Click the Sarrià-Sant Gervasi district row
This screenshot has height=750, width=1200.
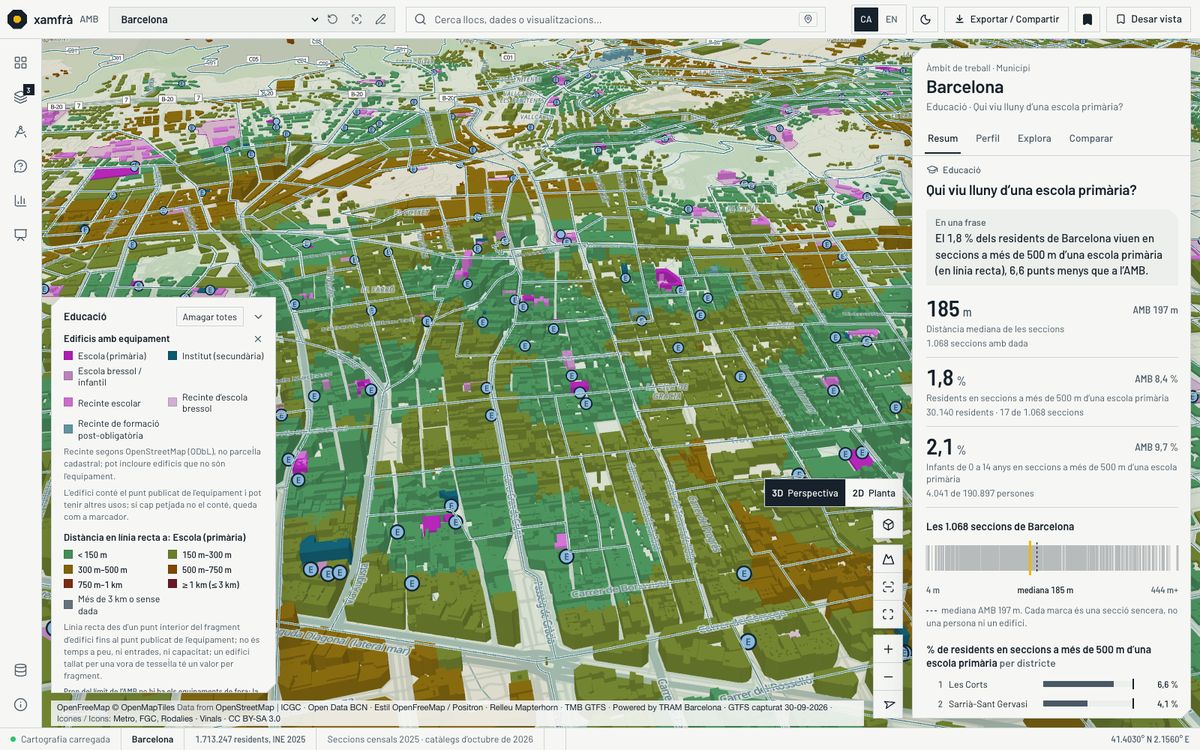(x=1052, y=704)
